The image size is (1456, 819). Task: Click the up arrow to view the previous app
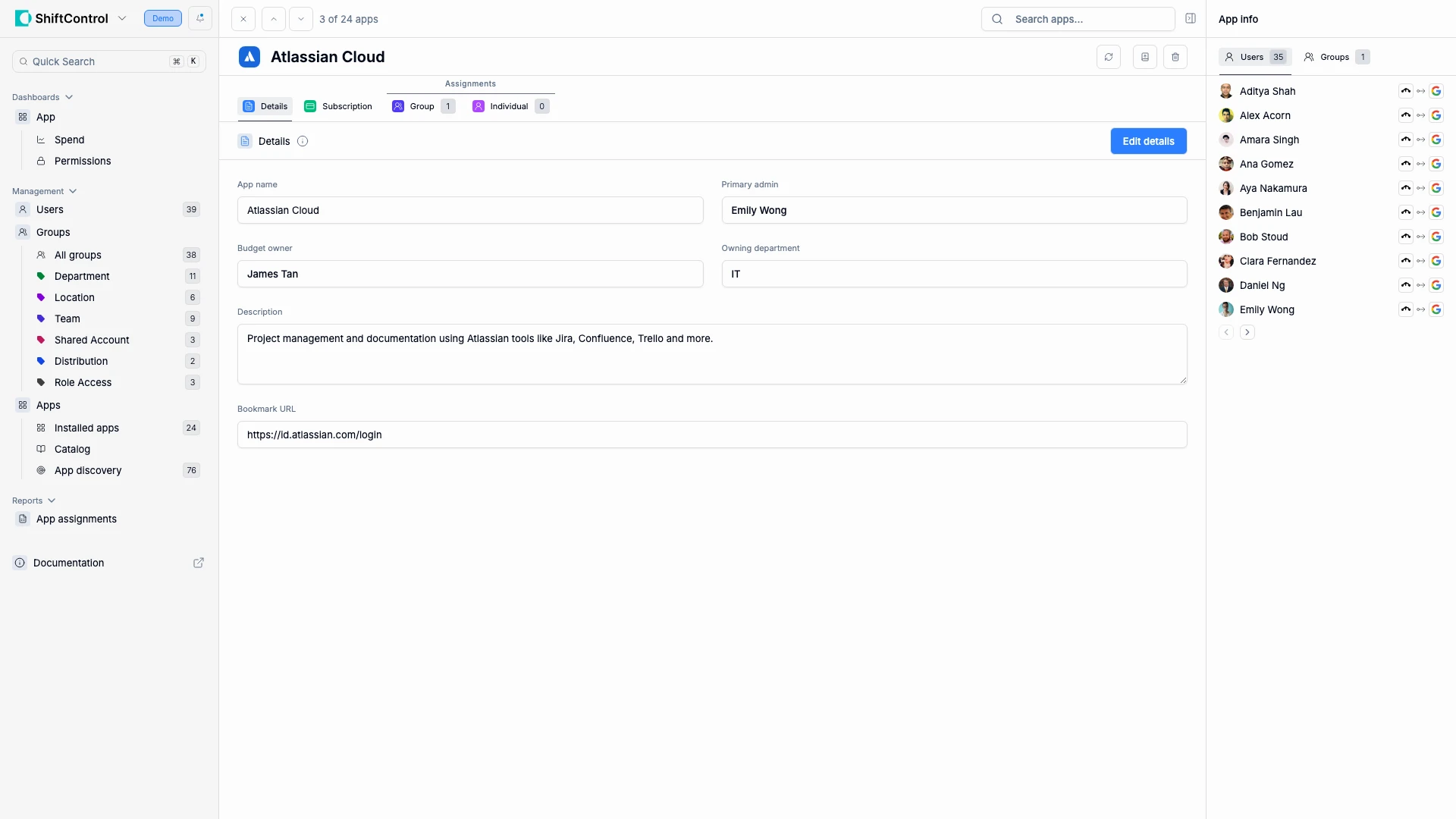click(273, 19)
